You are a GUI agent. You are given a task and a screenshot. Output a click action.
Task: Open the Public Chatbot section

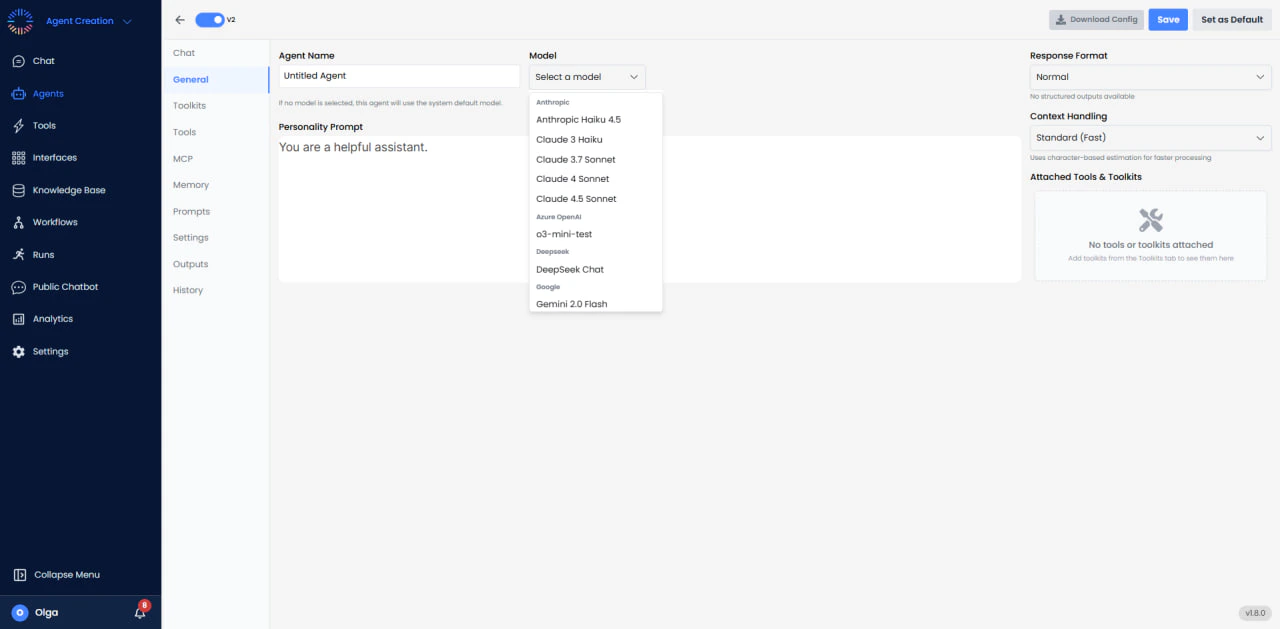click(x=65, y=287)
